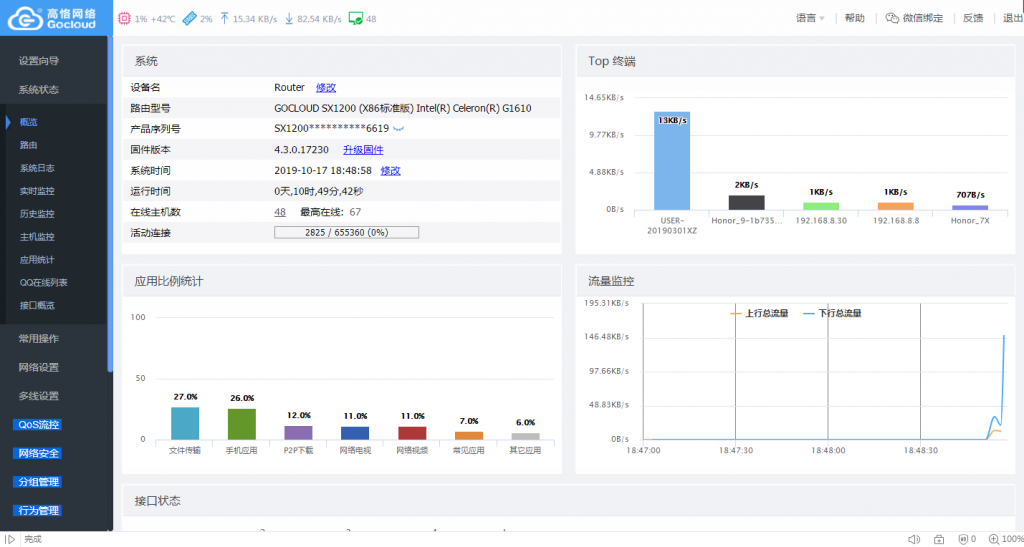Click the download speed arrow icon
Image resolution: width=1024 pixels, height=547 pixels.
[289, 18]
